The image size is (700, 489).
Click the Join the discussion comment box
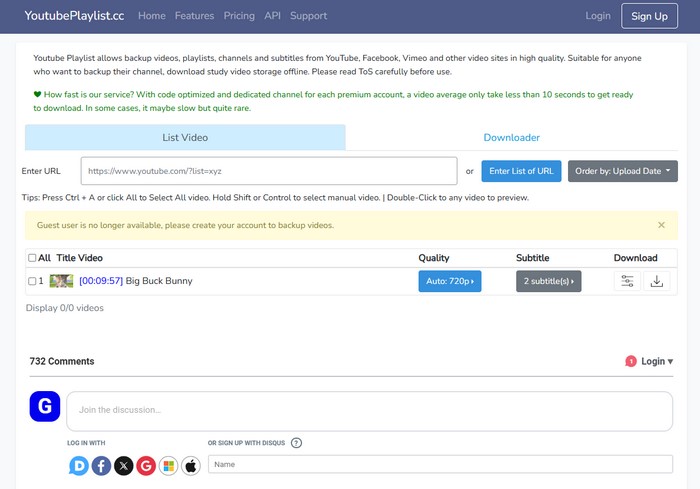coord(369,411)
